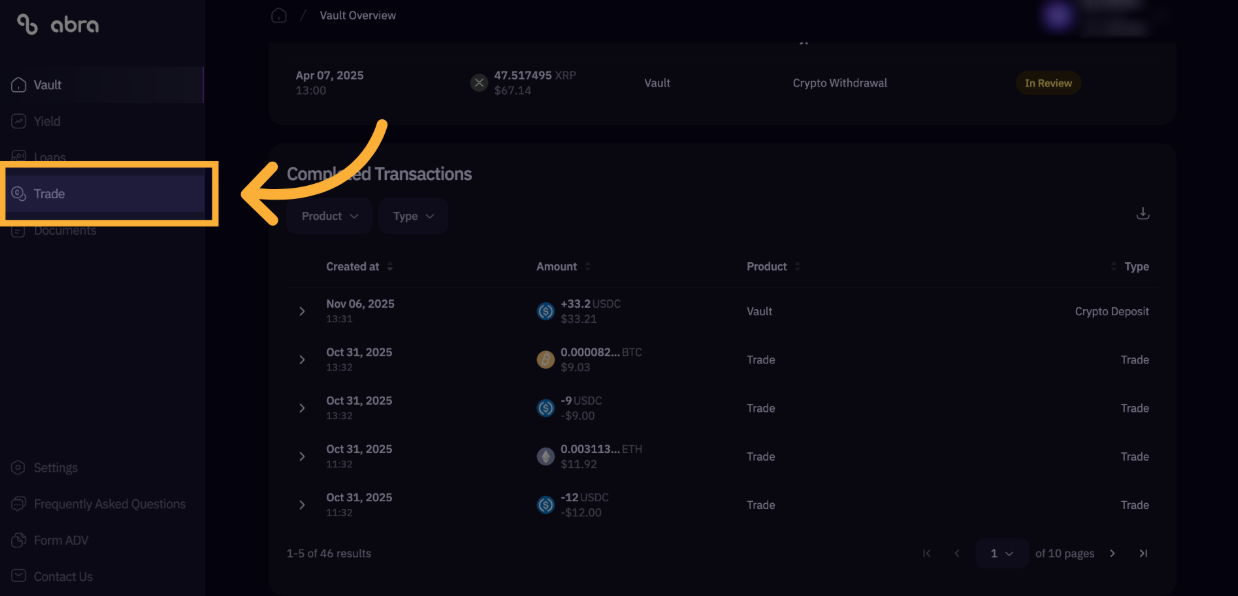Click the Vault Overview breadcrumb
This screenshot has height=596, width=1238.
(x=358, y=15)
